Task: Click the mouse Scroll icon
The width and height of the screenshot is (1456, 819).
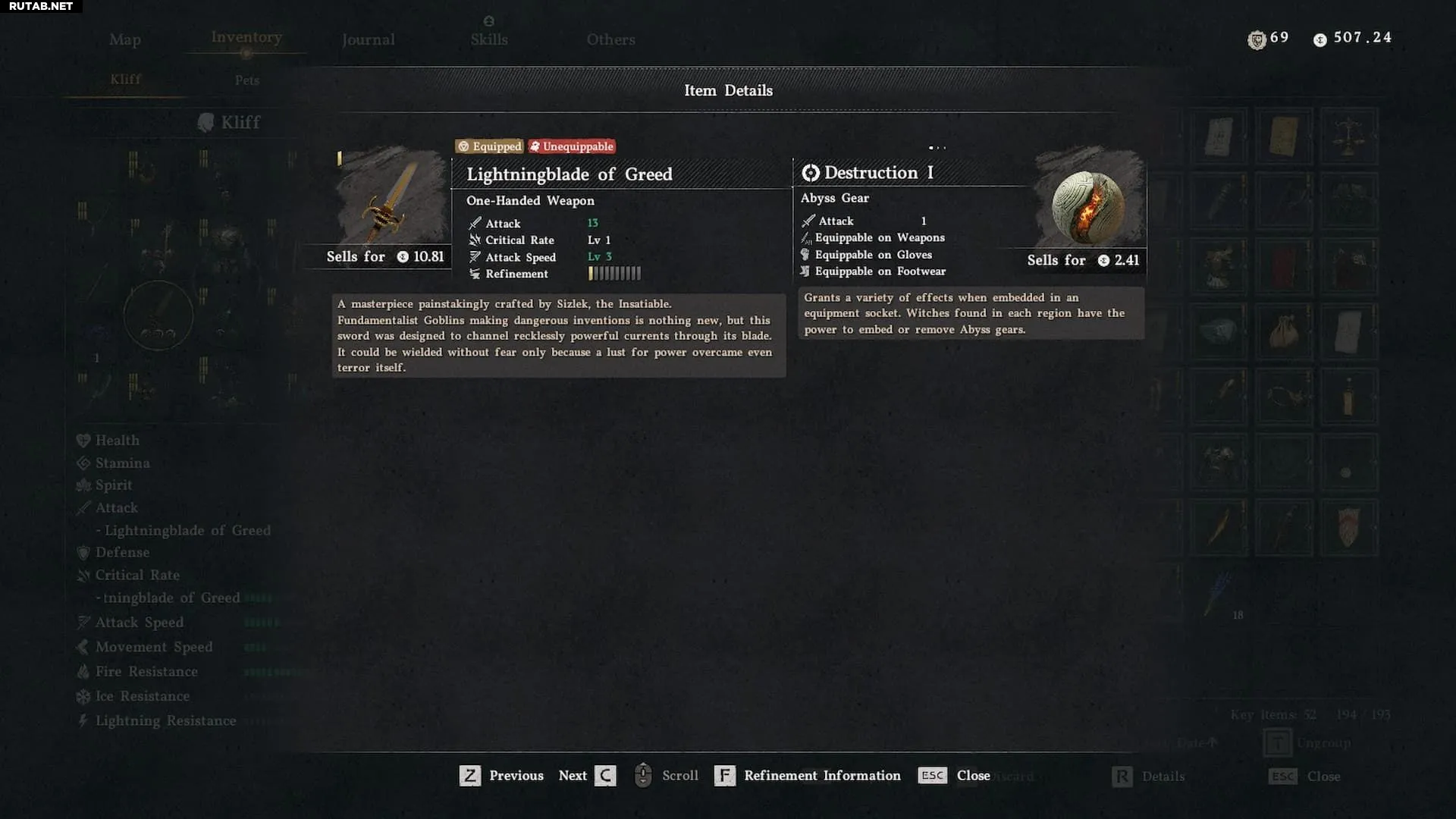Action: [x=643, y=775]
